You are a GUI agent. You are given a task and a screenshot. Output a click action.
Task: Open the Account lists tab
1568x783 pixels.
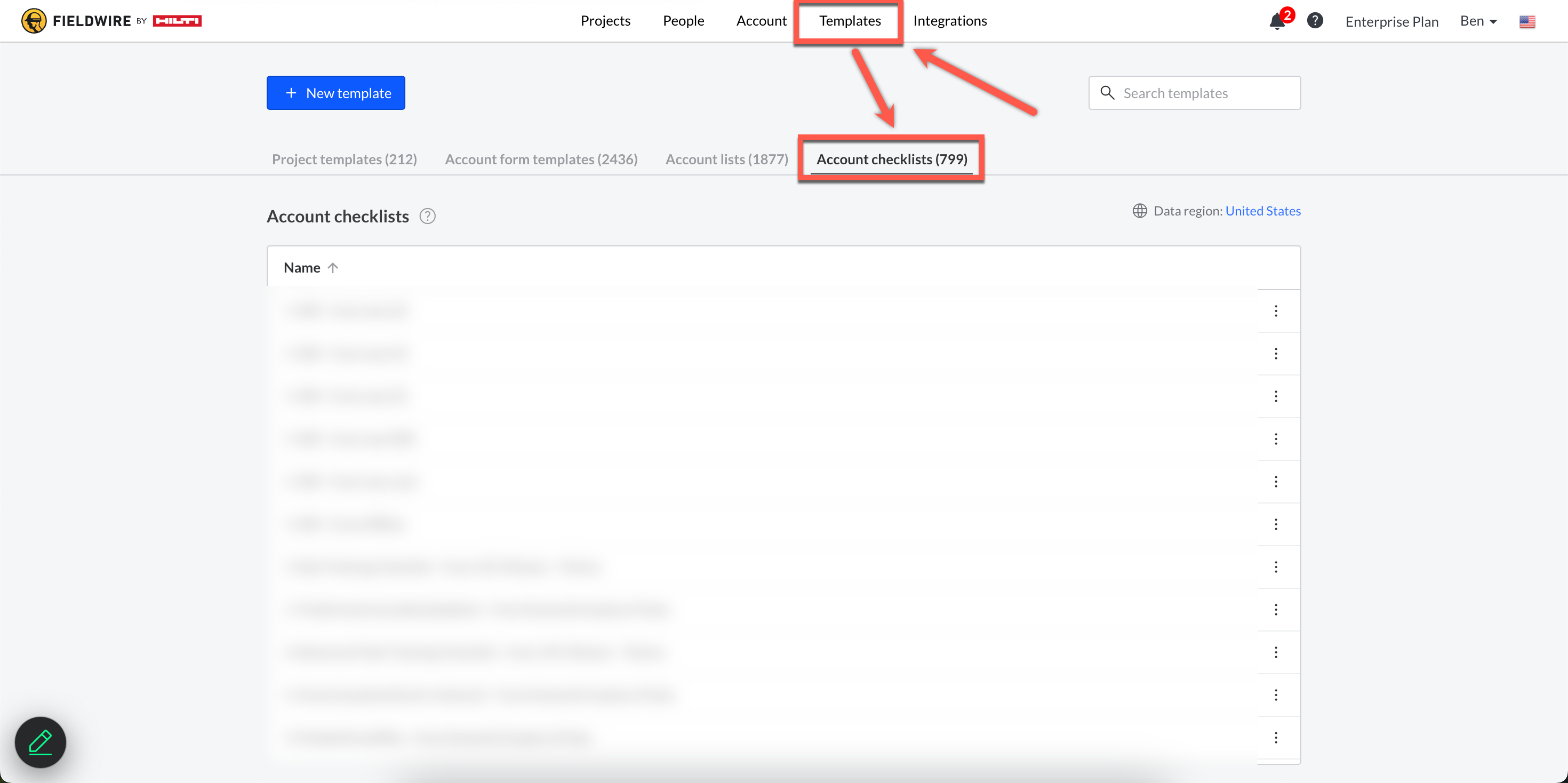tap(726, 159)
